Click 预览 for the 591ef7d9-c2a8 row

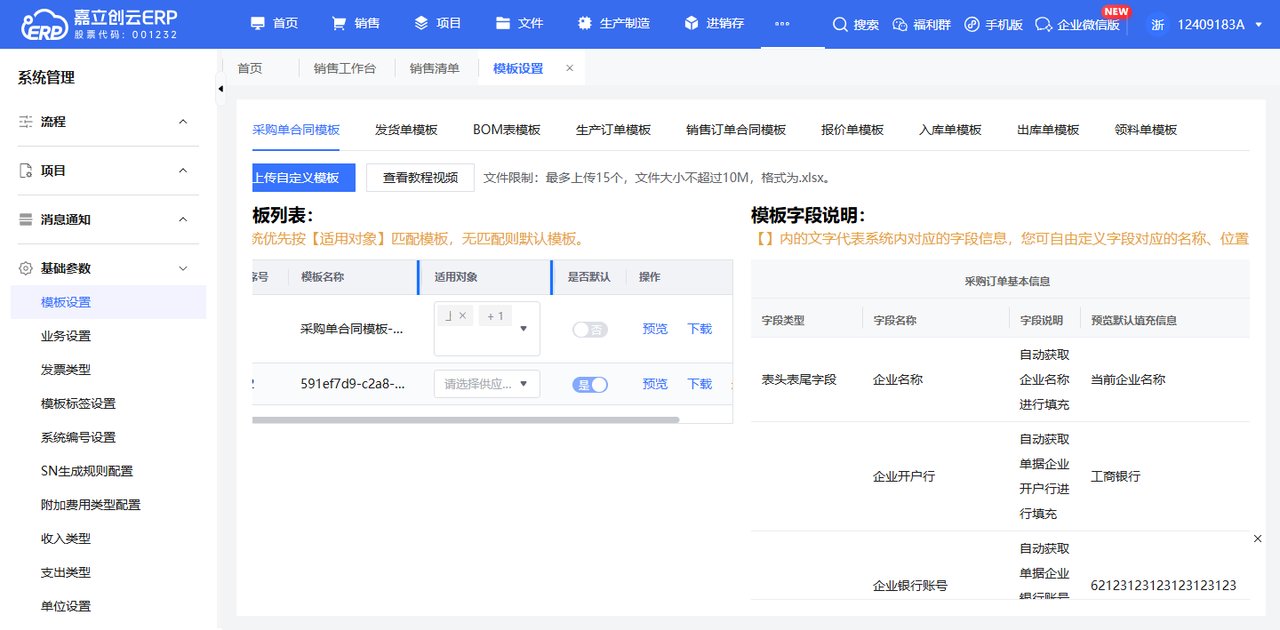[655, 384]
